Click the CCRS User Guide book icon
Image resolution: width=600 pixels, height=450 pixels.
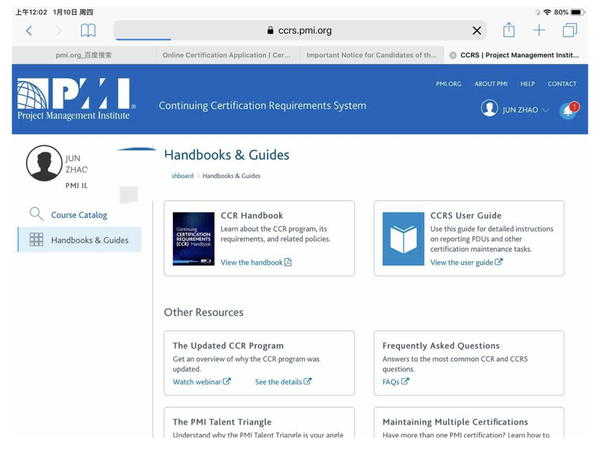(403, 239)
